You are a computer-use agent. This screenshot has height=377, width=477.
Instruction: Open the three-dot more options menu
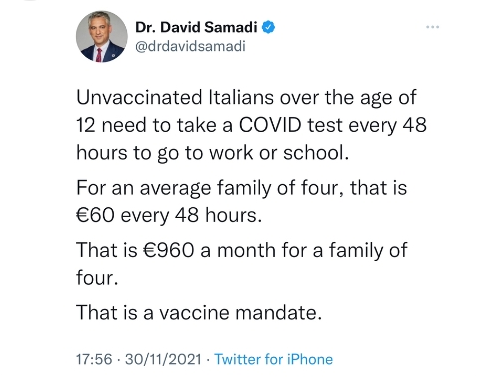432,27
